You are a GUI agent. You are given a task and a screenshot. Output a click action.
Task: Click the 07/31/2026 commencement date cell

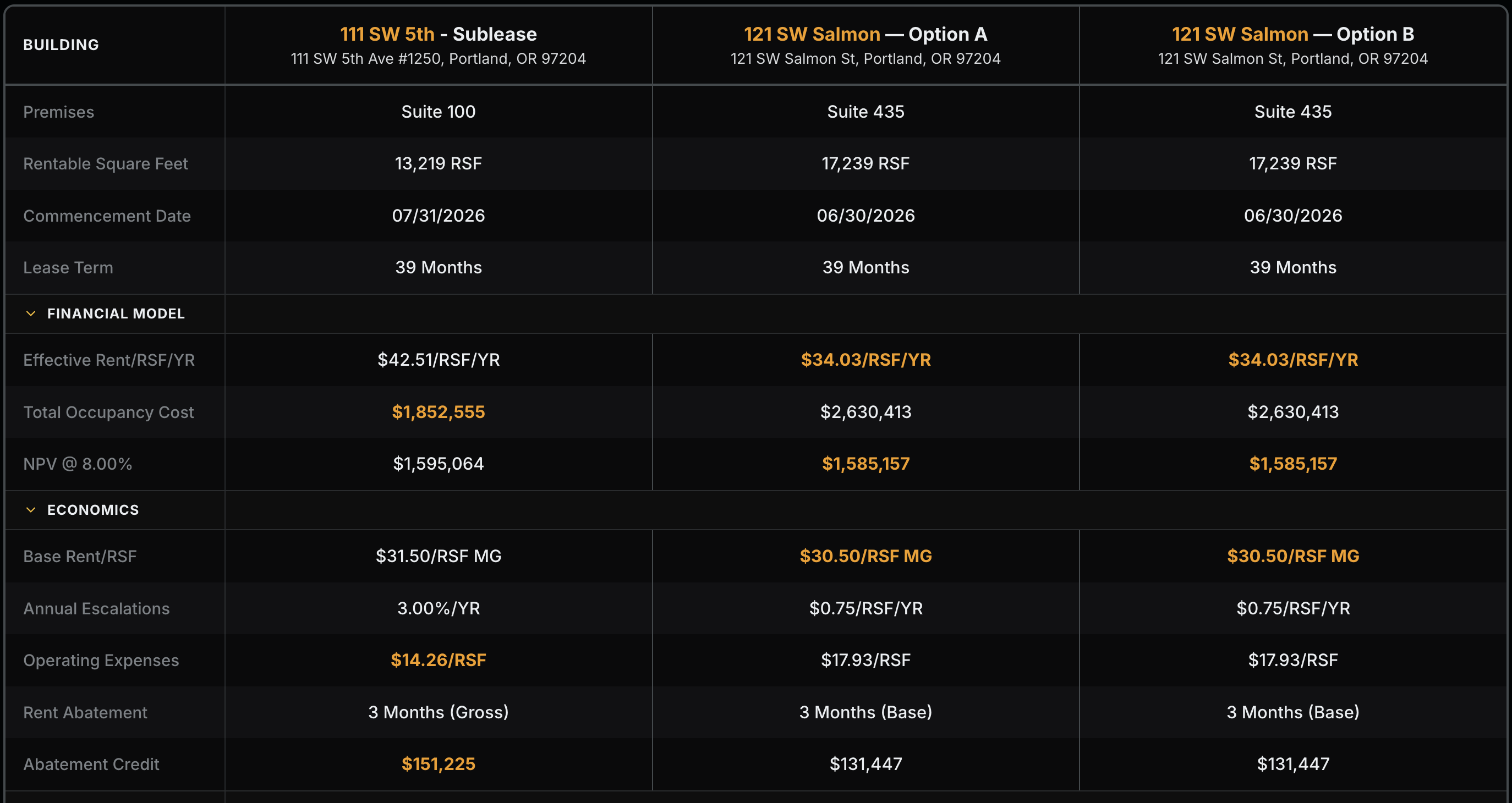tap(438, 215)
